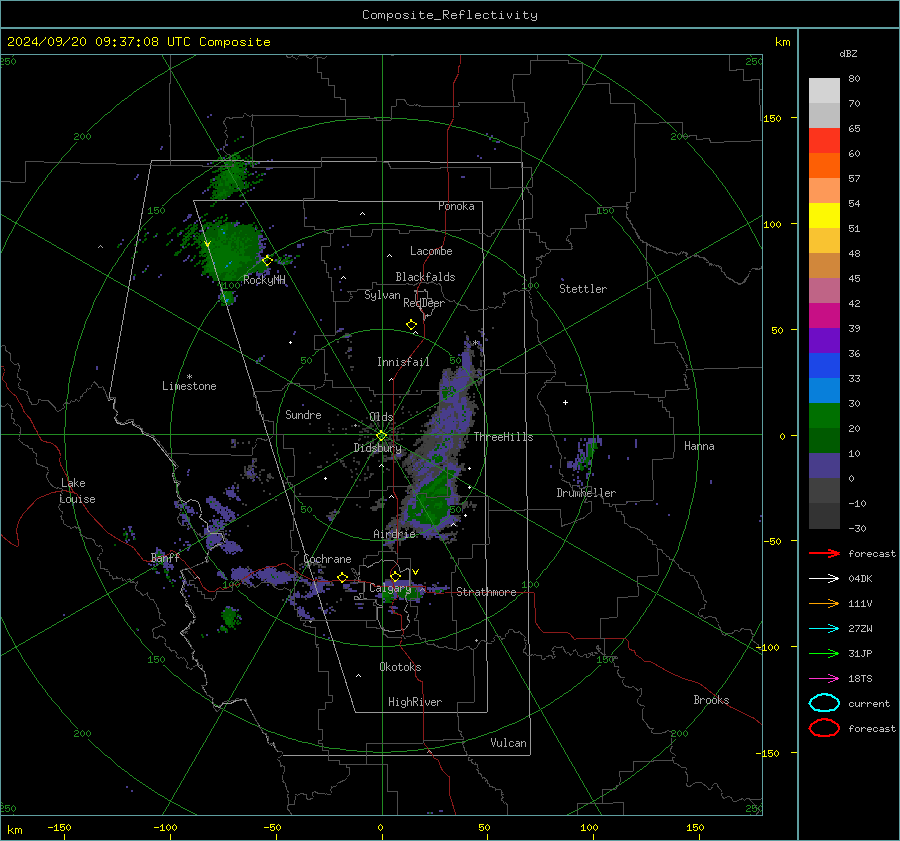The width and height of the screenshot is (900, 841).
Task: Click yellow diamond marker beside RockyMH
Action: (267, 261)
